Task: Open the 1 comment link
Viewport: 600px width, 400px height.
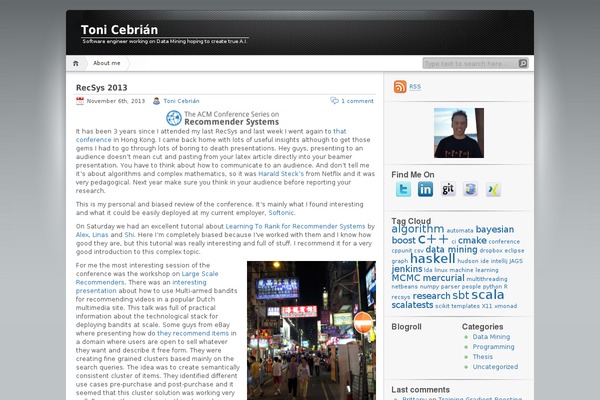Action: [x=357, y=101]
